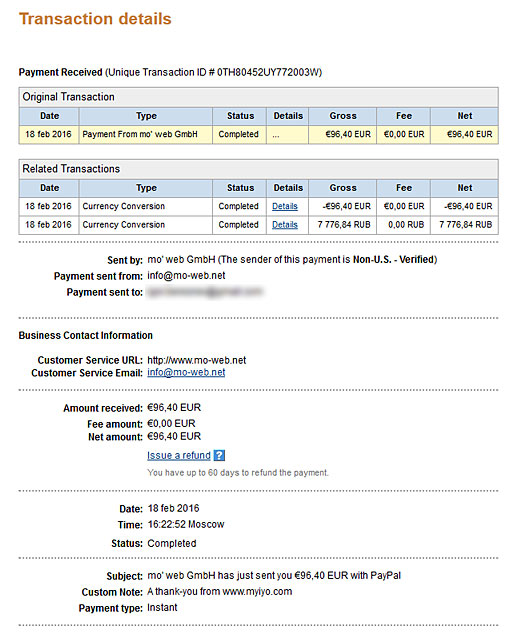Click the info@mo-web.net customer service email link
The height and width of the screenshot is (632, 520).
(186, 372)
